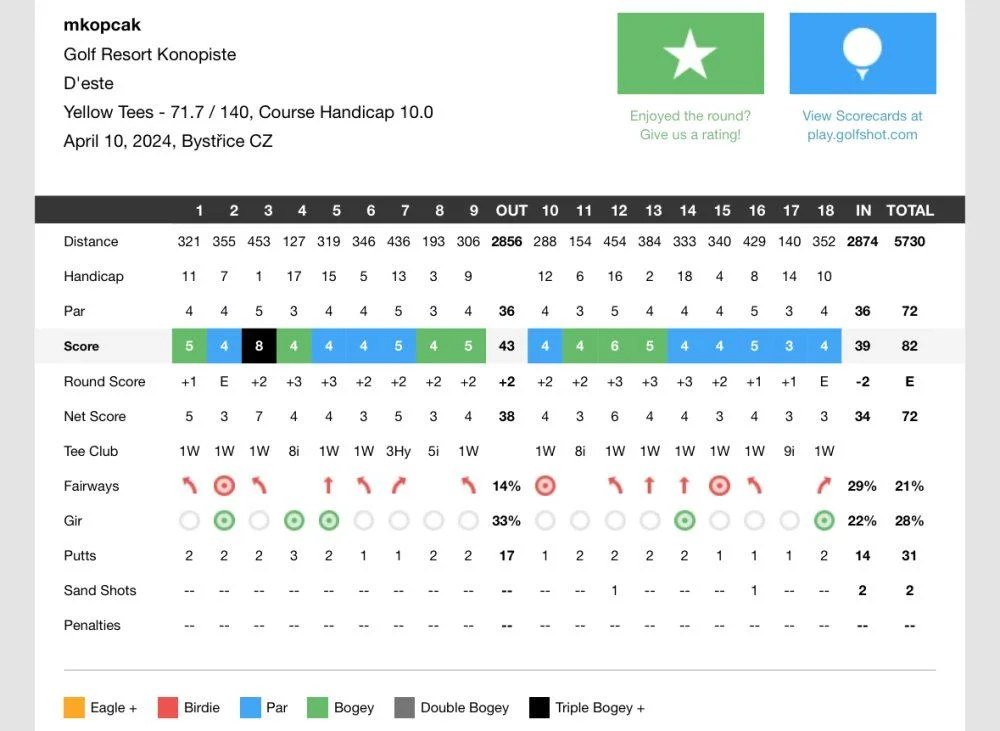Viewport: 1000px width, 731px height.
Task: Click hole 2 fairway hit target icon
Action: click(224, 486)
